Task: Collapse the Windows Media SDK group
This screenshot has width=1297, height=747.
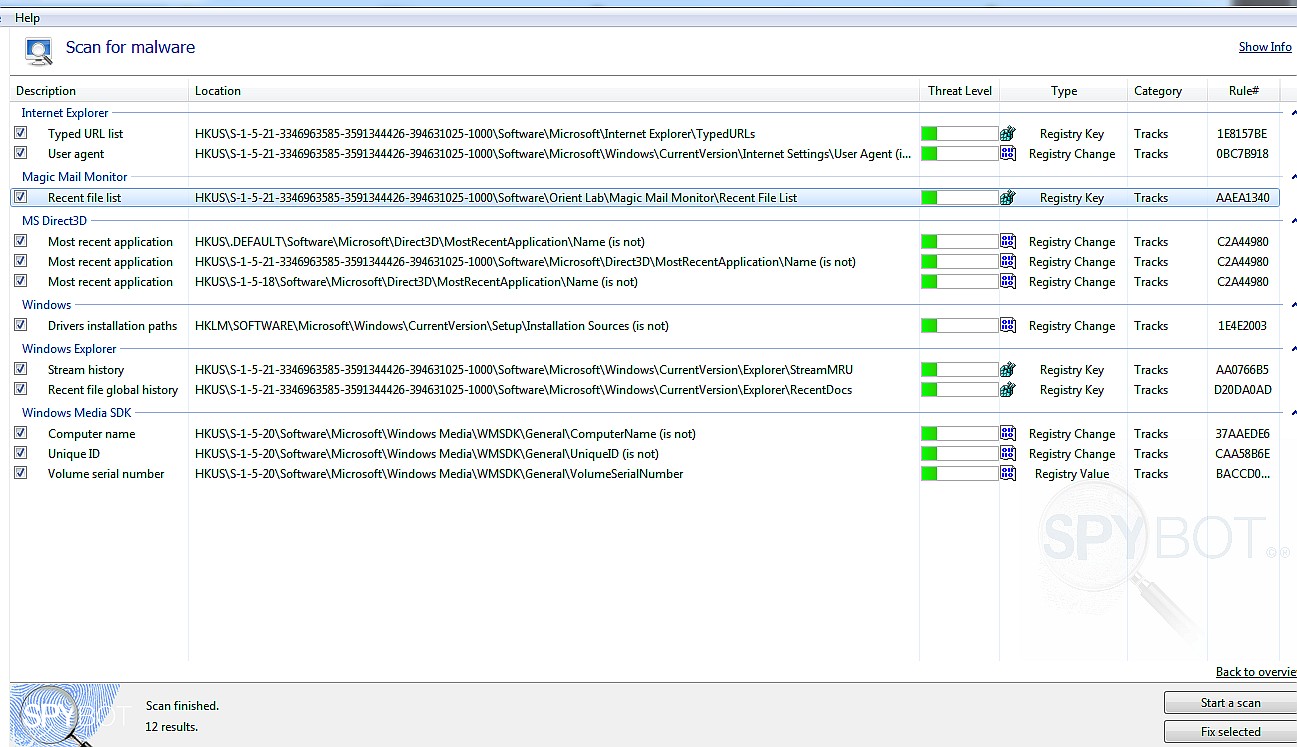Action: 1293,414
